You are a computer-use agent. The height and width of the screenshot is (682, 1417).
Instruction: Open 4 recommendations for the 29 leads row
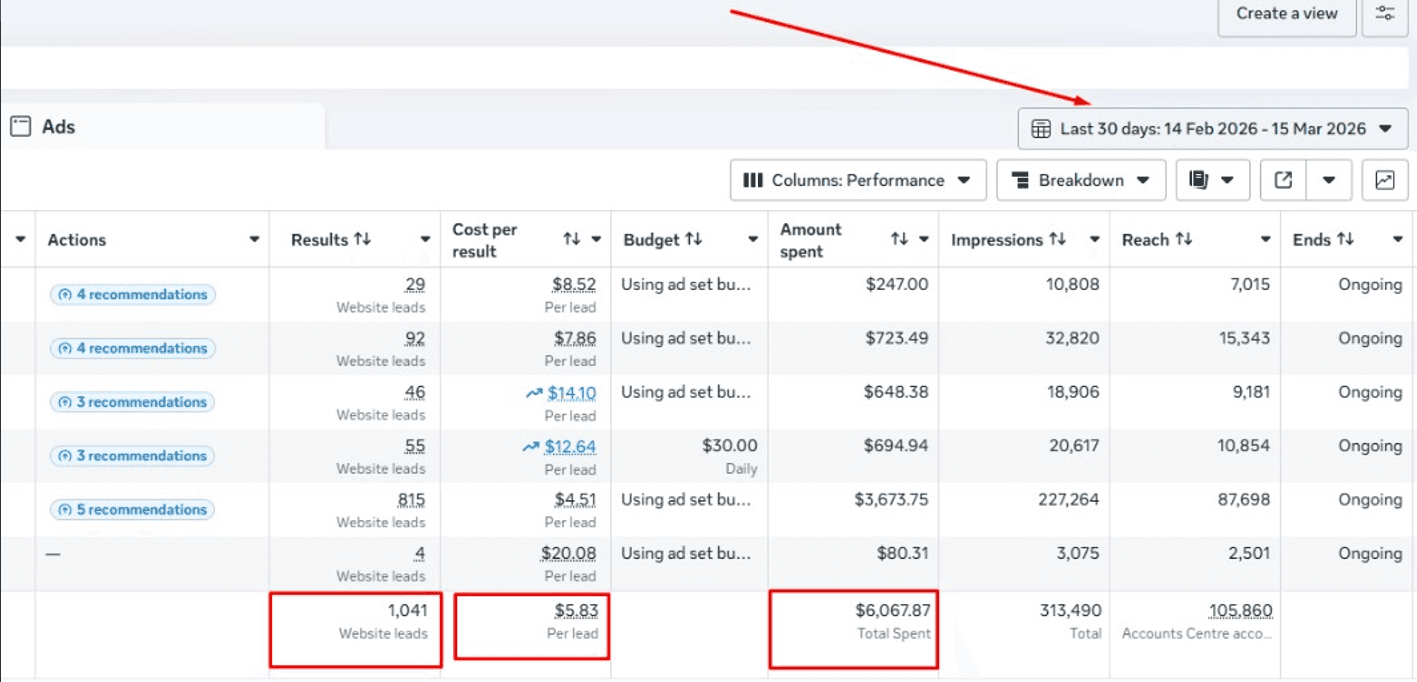tap(133, 295)
